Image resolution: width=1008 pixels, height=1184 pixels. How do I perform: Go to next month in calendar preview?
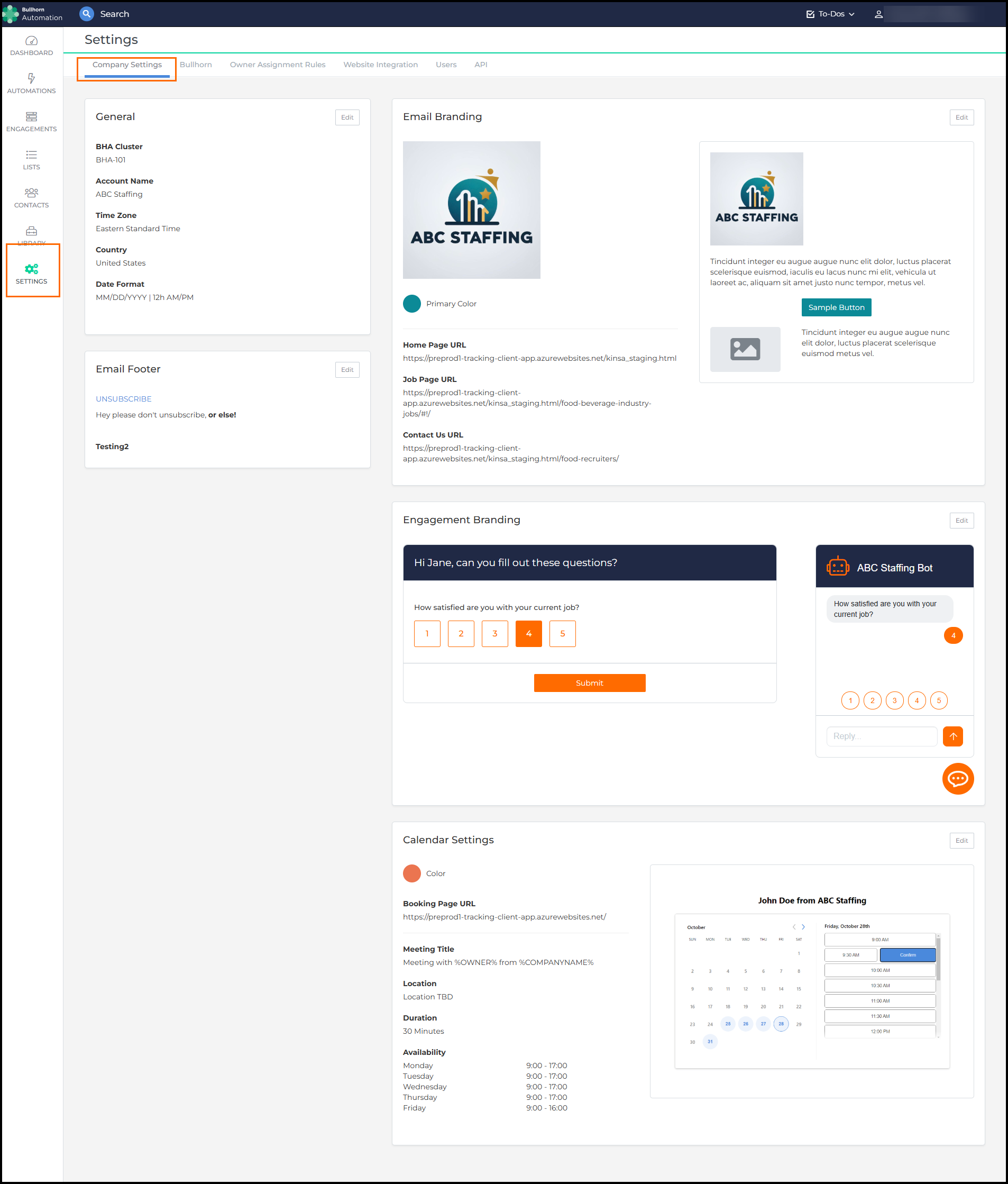[803, 926]
